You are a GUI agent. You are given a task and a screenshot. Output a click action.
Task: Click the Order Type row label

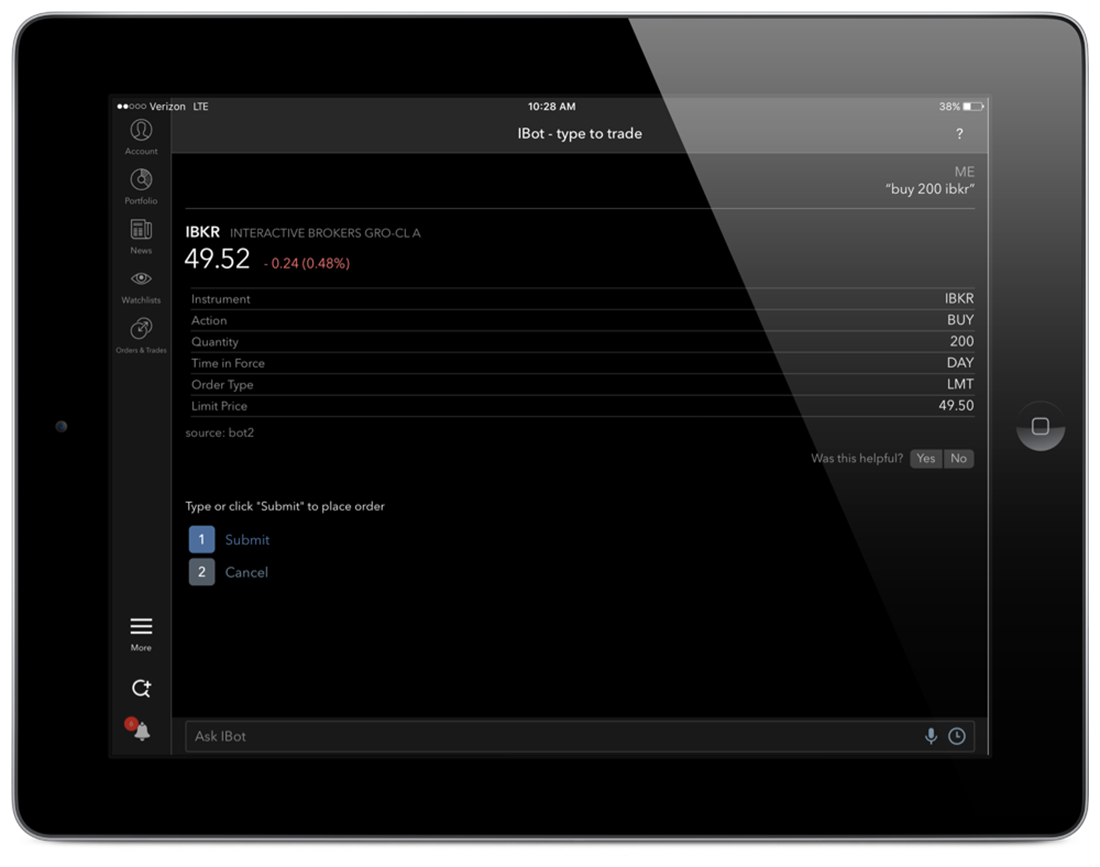[x=222, y=384]
